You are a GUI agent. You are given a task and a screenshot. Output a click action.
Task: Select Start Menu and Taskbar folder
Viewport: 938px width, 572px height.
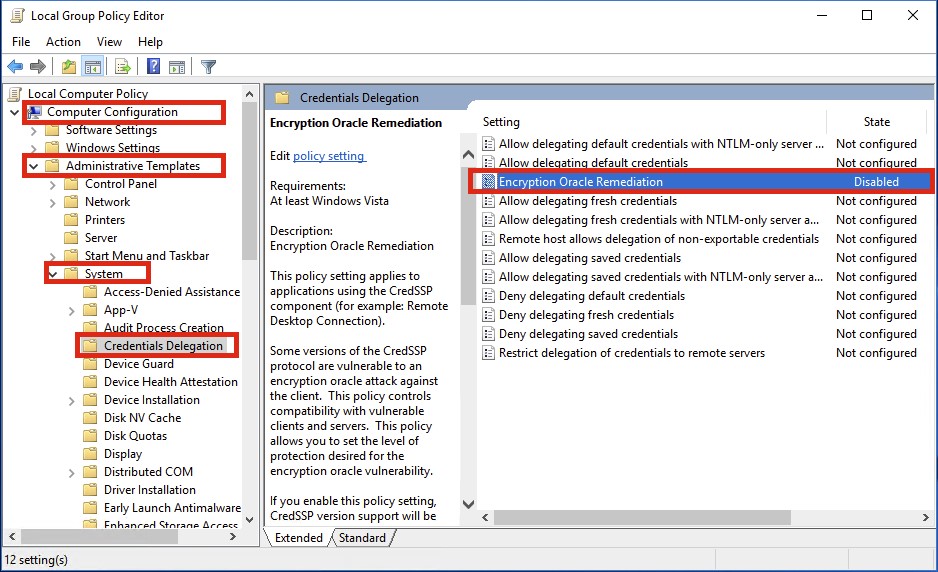point(147,255)
